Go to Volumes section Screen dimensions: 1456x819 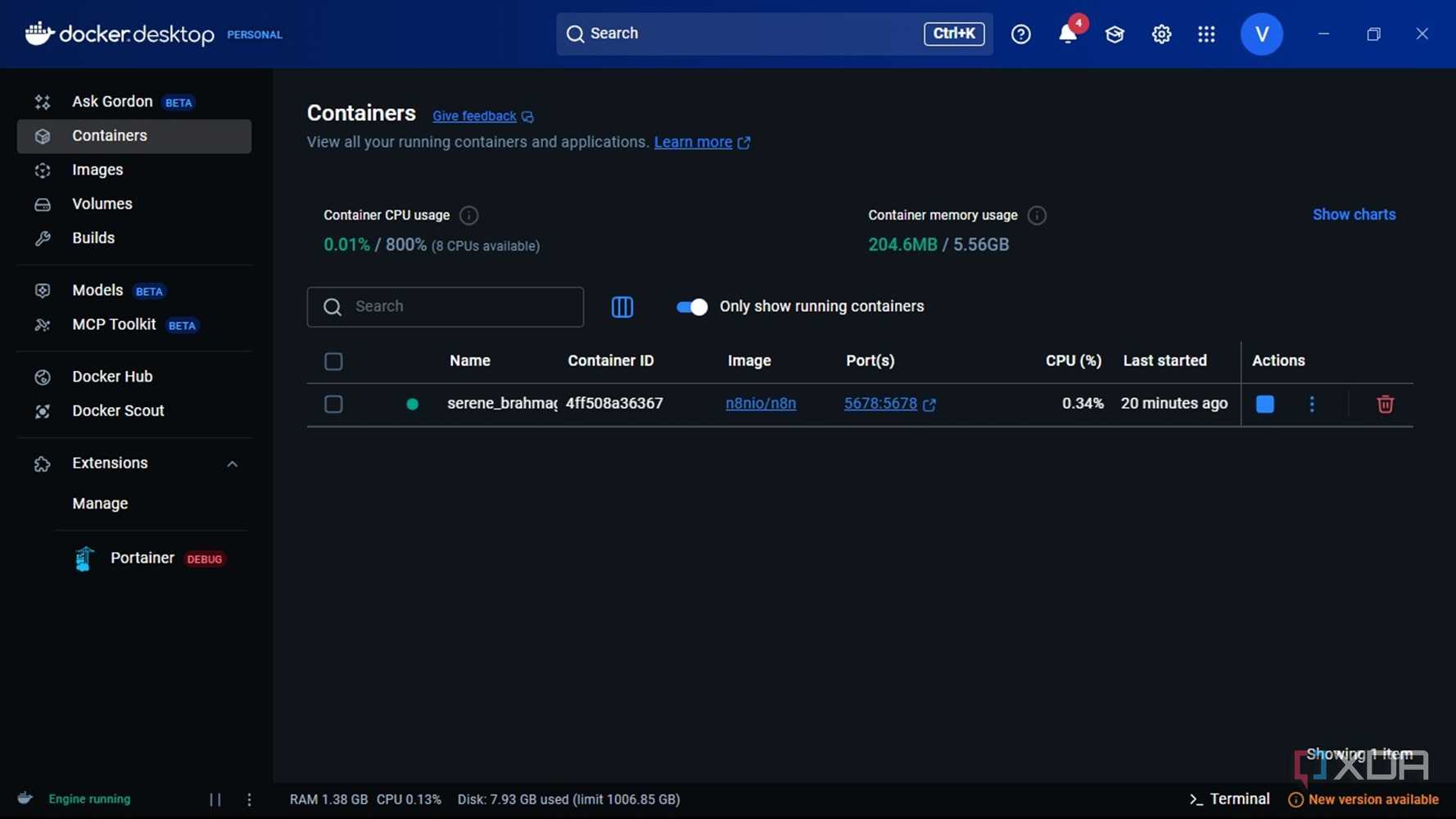[134, 204]
